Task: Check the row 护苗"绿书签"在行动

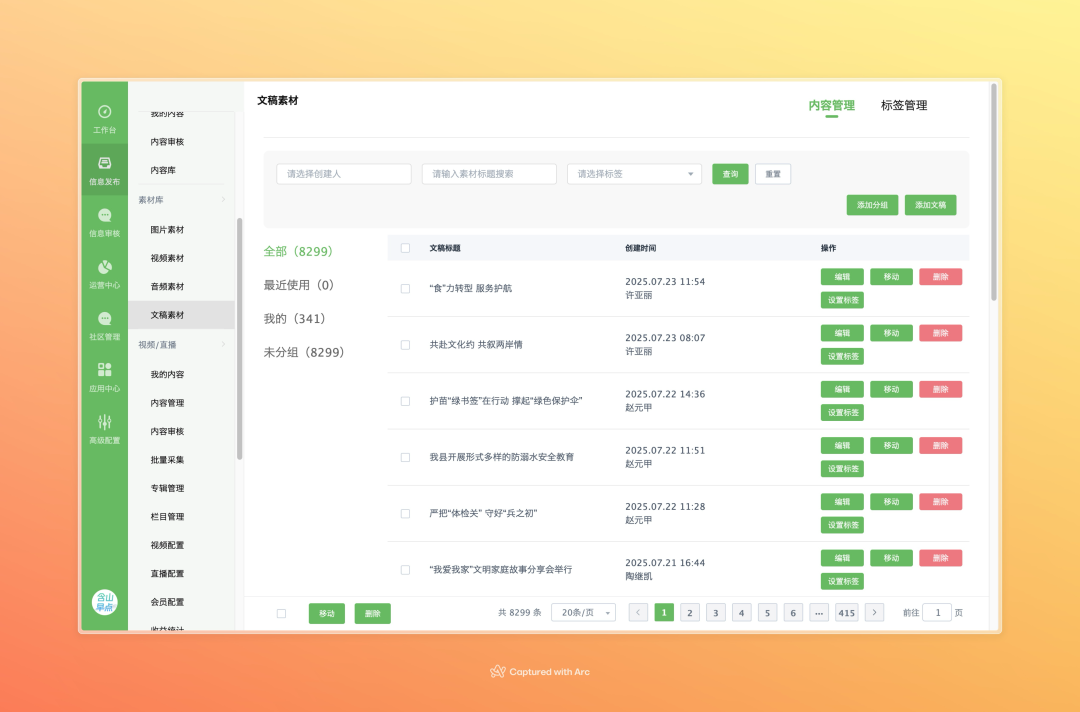Action: tap(406, 401)
